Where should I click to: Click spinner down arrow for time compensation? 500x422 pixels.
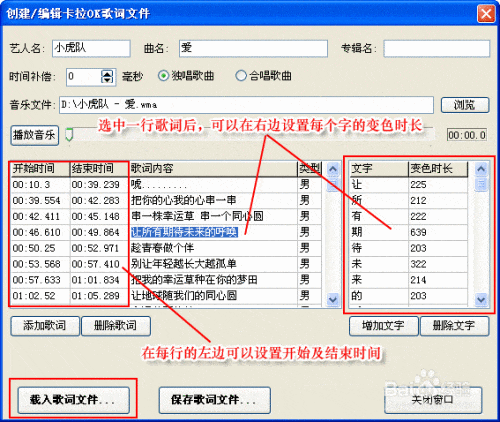107,80
